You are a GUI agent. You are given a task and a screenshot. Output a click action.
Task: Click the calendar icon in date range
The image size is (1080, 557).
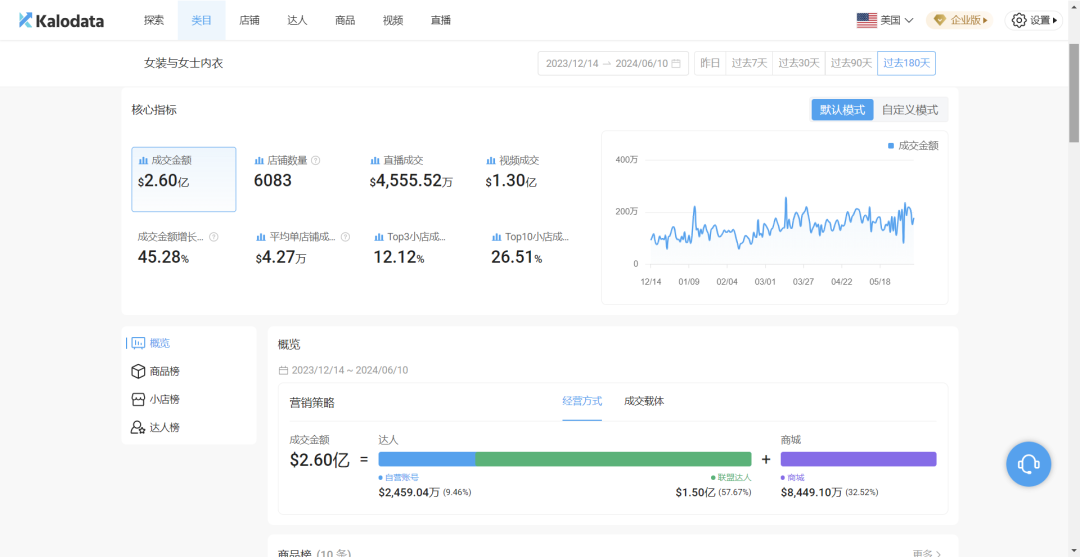676,64
